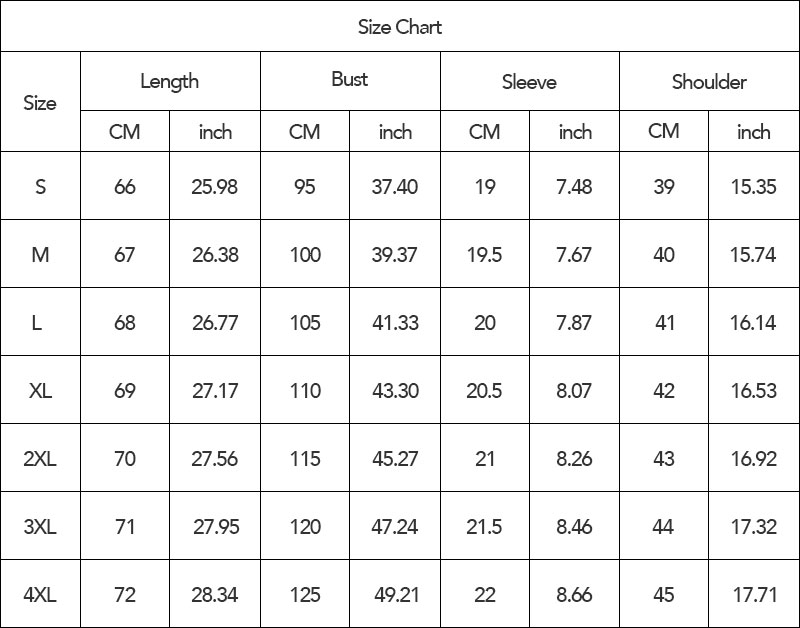Click the 4XL size row label
The width and height of the screenshot is (800, 628).
click(x=40, y=594)
